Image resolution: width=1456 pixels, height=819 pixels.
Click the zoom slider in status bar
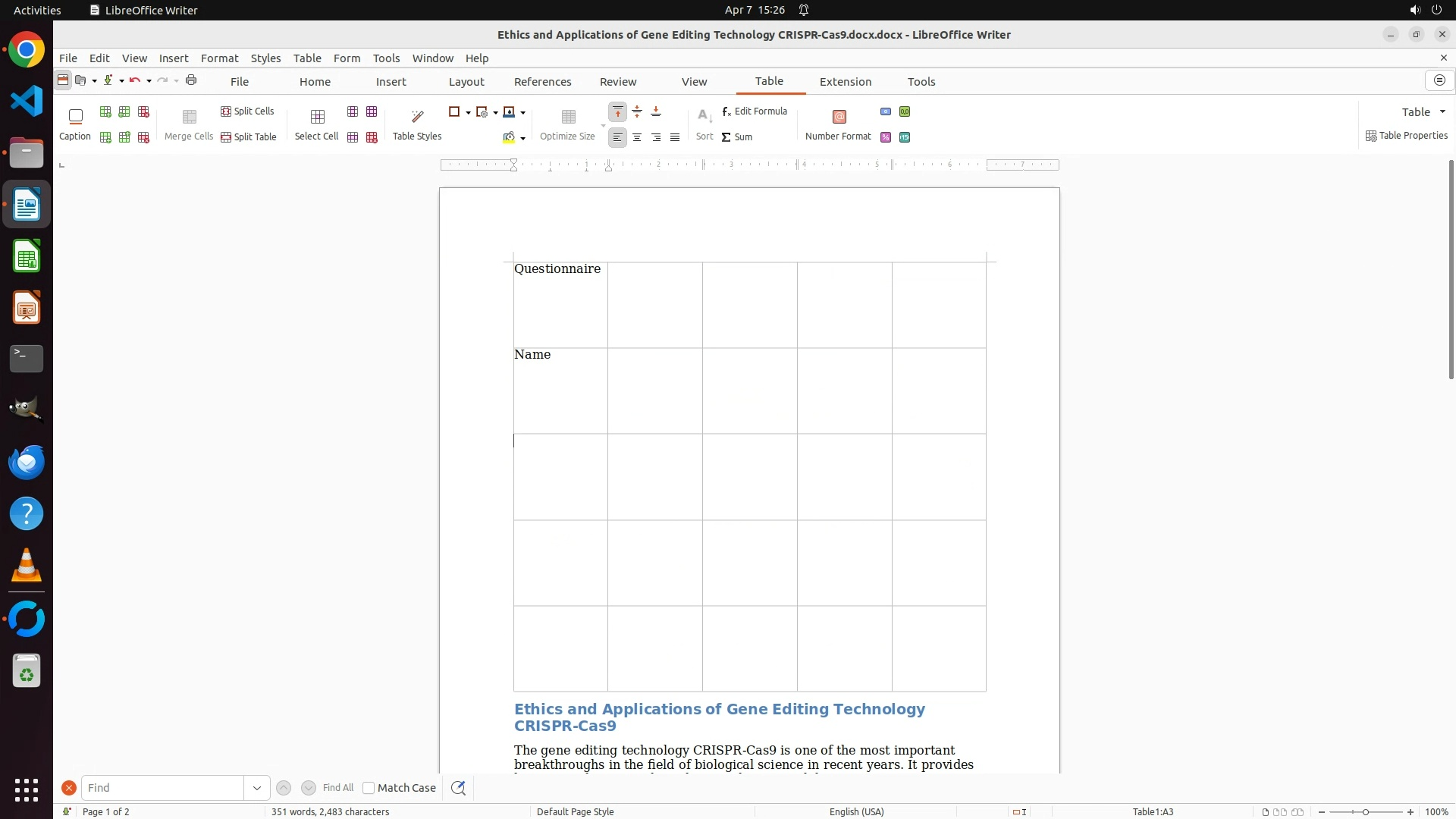coord(1365,812)
